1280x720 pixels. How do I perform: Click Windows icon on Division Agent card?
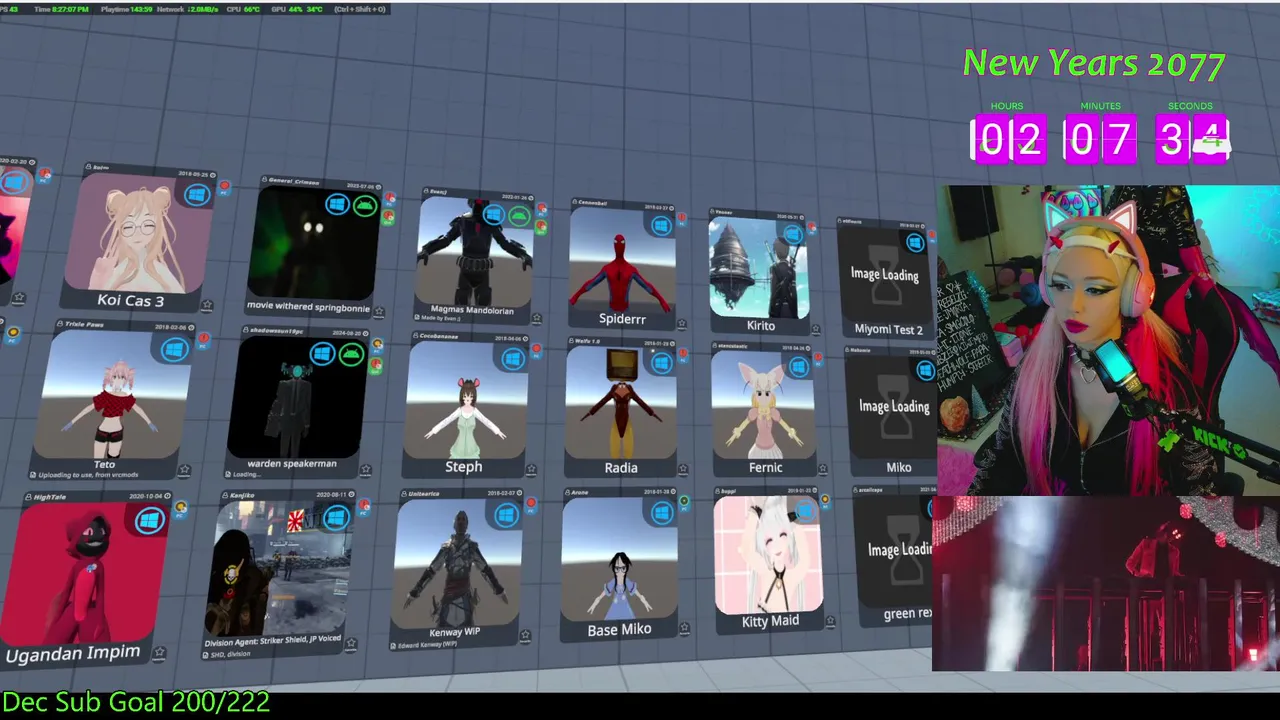336,517
